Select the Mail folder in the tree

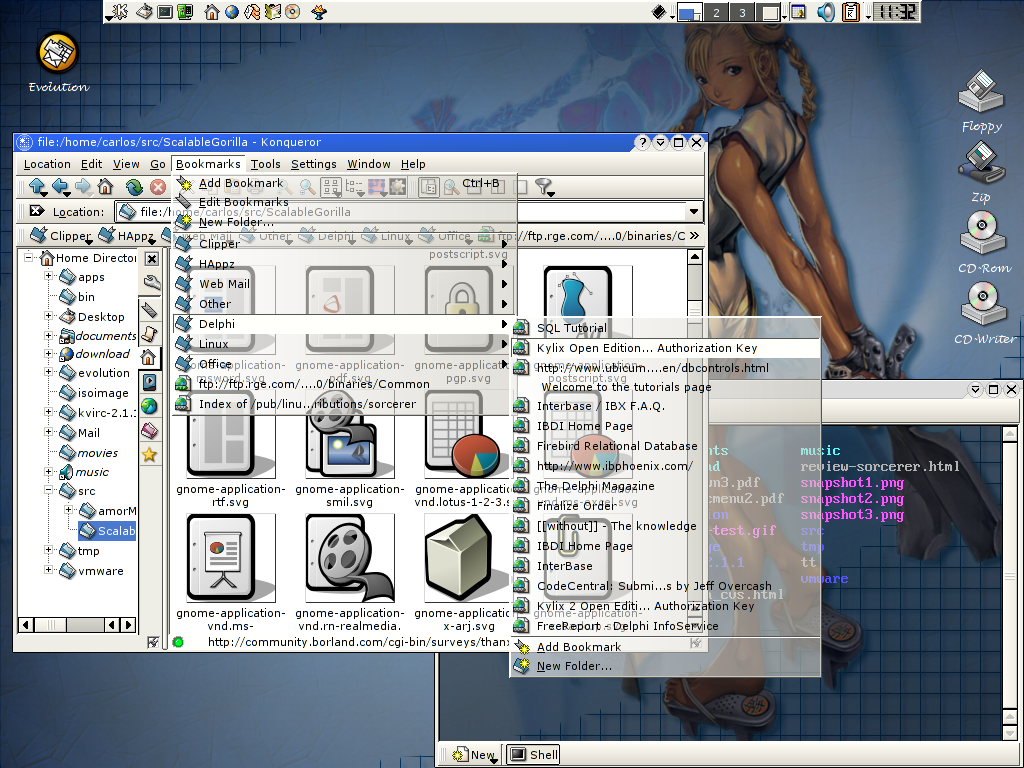click(x=79, y=432)
